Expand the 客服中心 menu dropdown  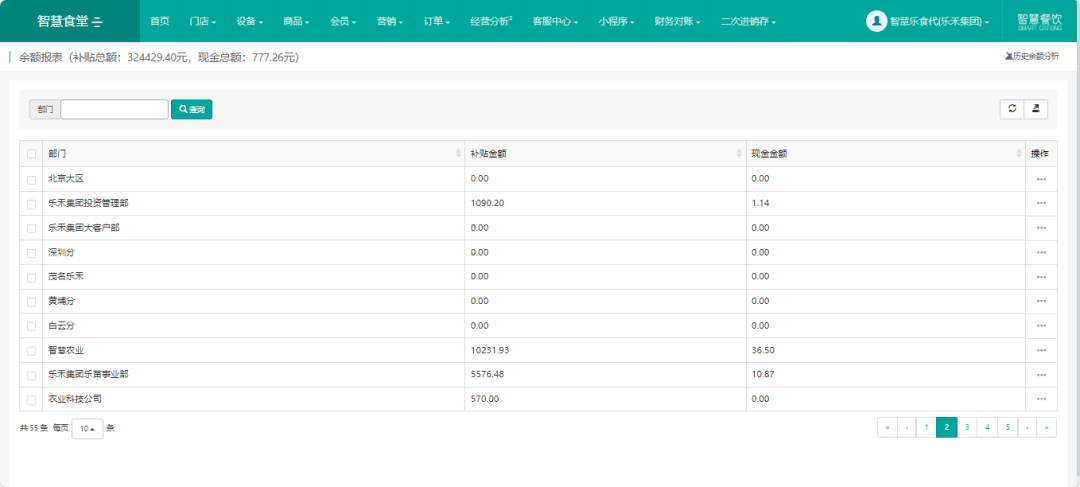[555, 21]
